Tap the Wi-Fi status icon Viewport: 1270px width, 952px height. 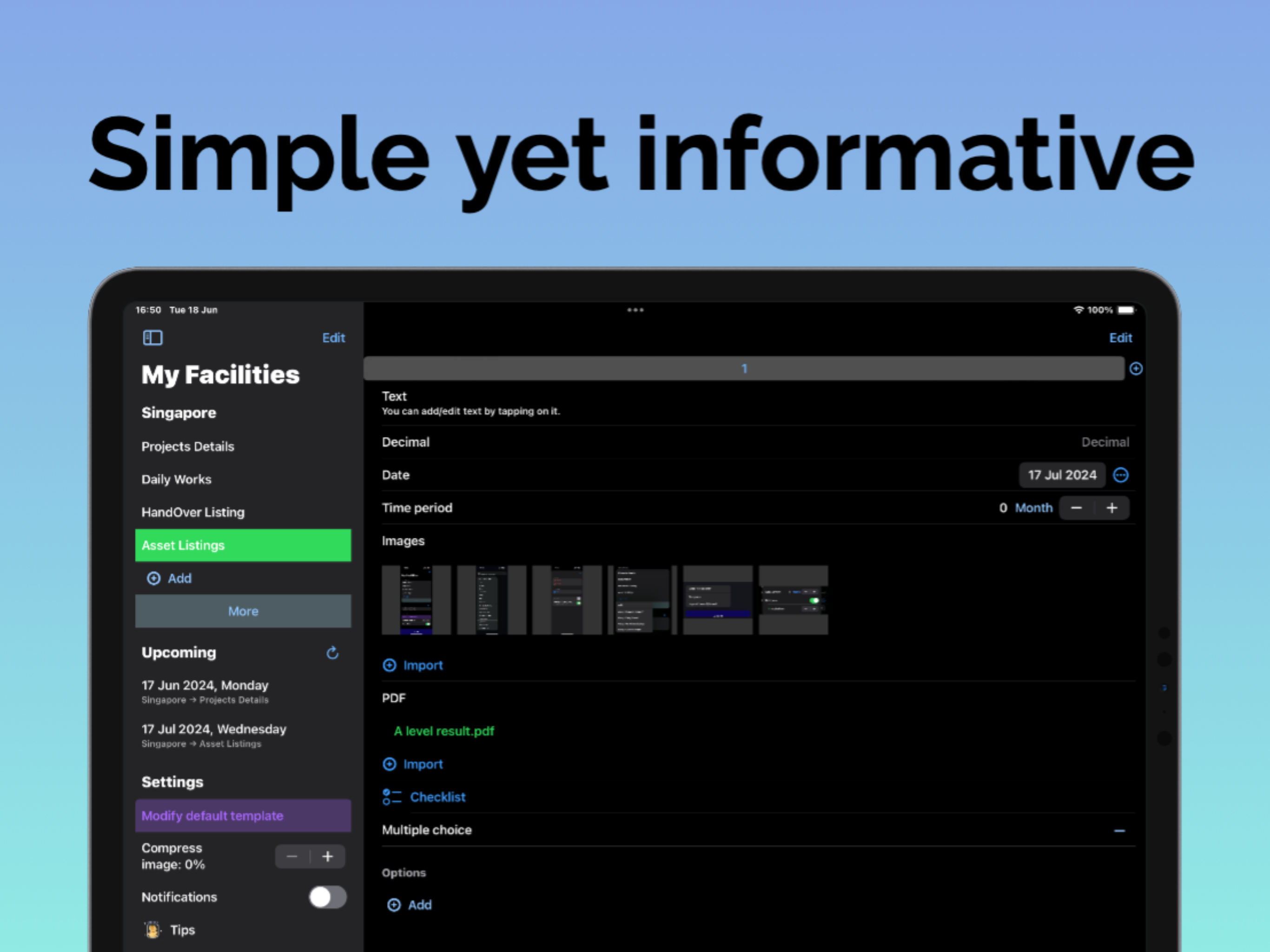click(1078, 310)
